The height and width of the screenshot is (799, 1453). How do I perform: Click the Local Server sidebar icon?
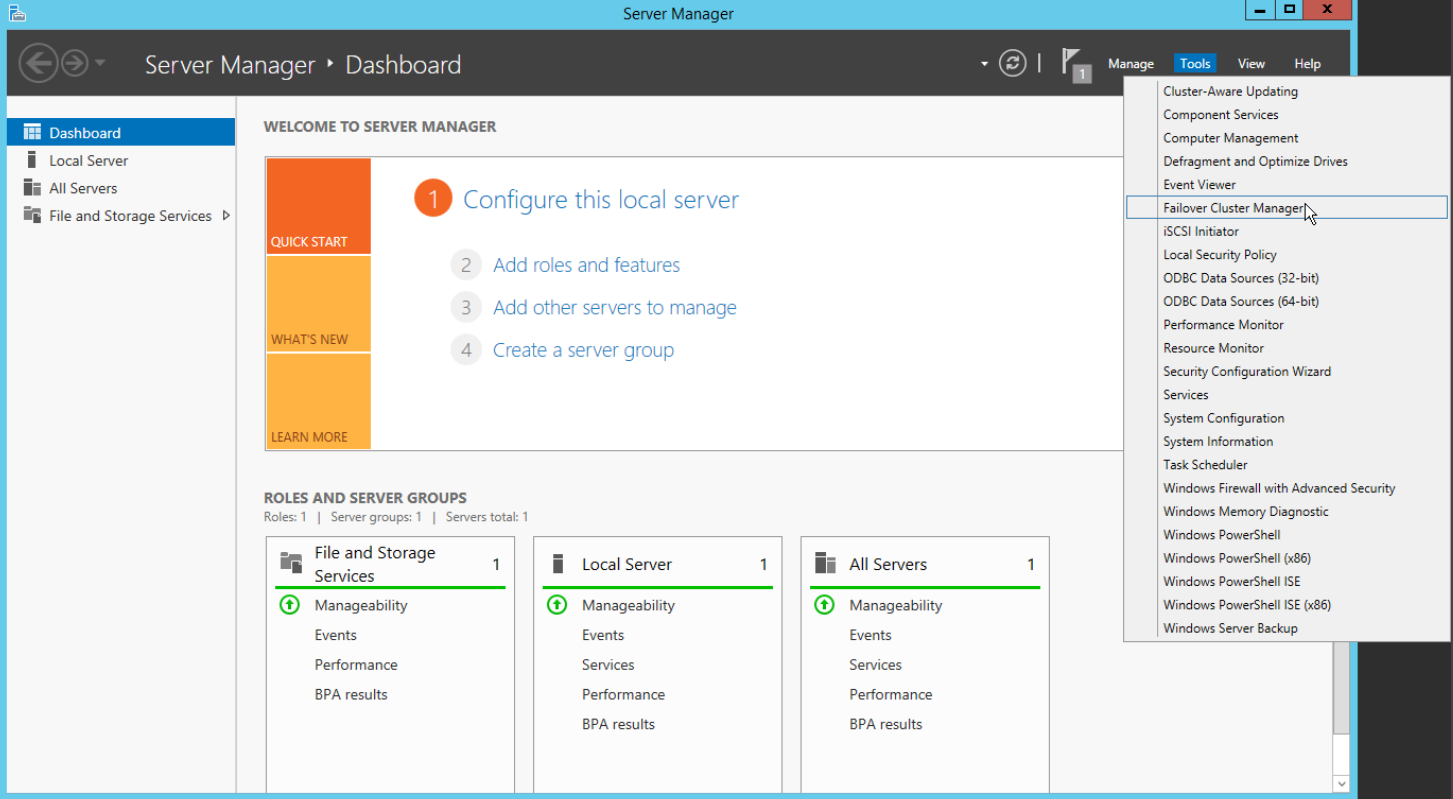click(x=32, y=160)
